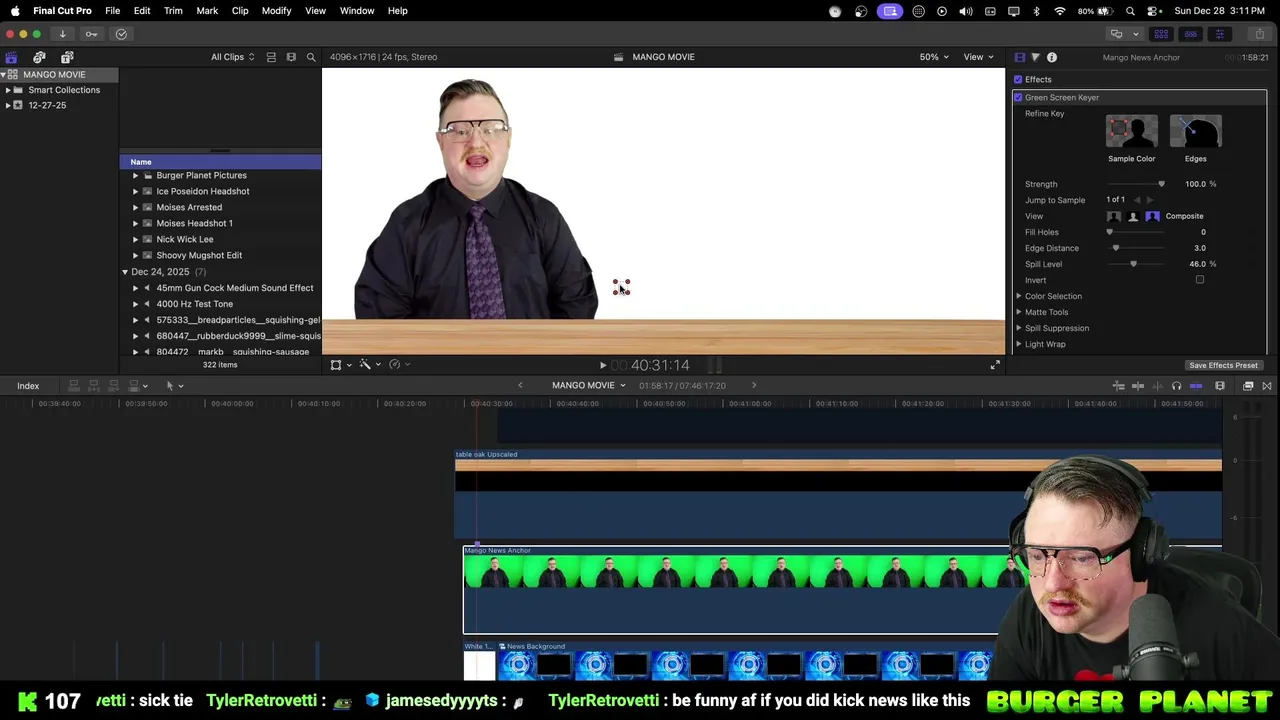The height and width of the screenshot is (720, 1280).
Task: Open the info inspector icon
Action: click(x=1052, y=57)
